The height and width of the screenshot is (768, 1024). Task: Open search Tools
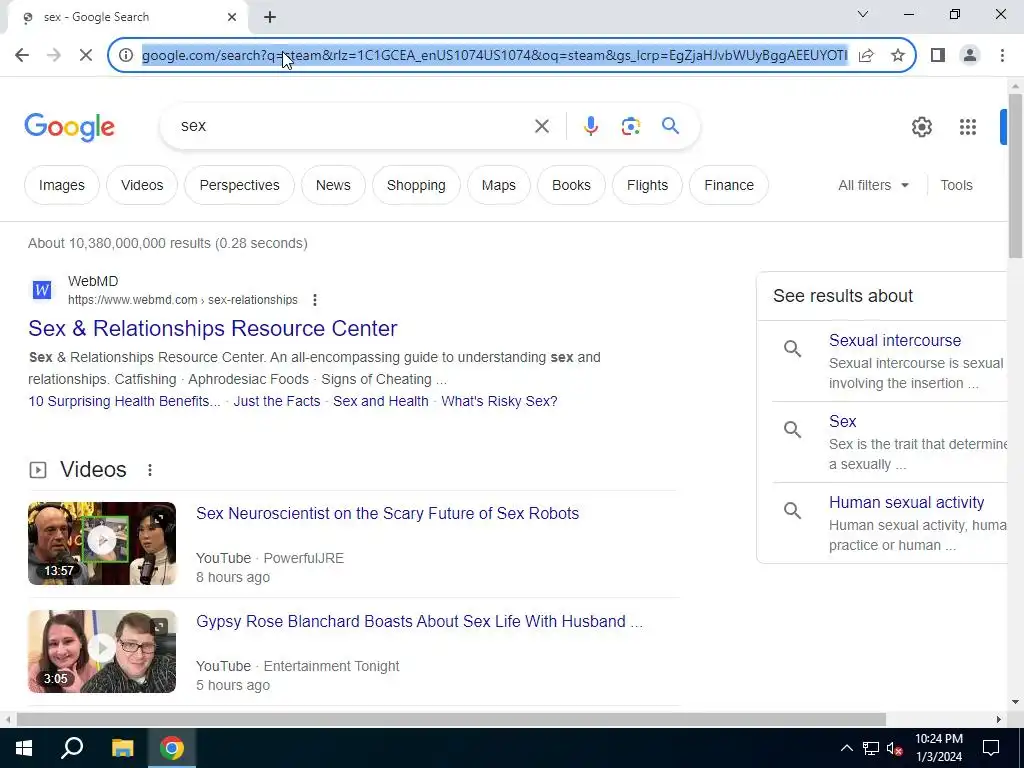(x=956, y=185)
